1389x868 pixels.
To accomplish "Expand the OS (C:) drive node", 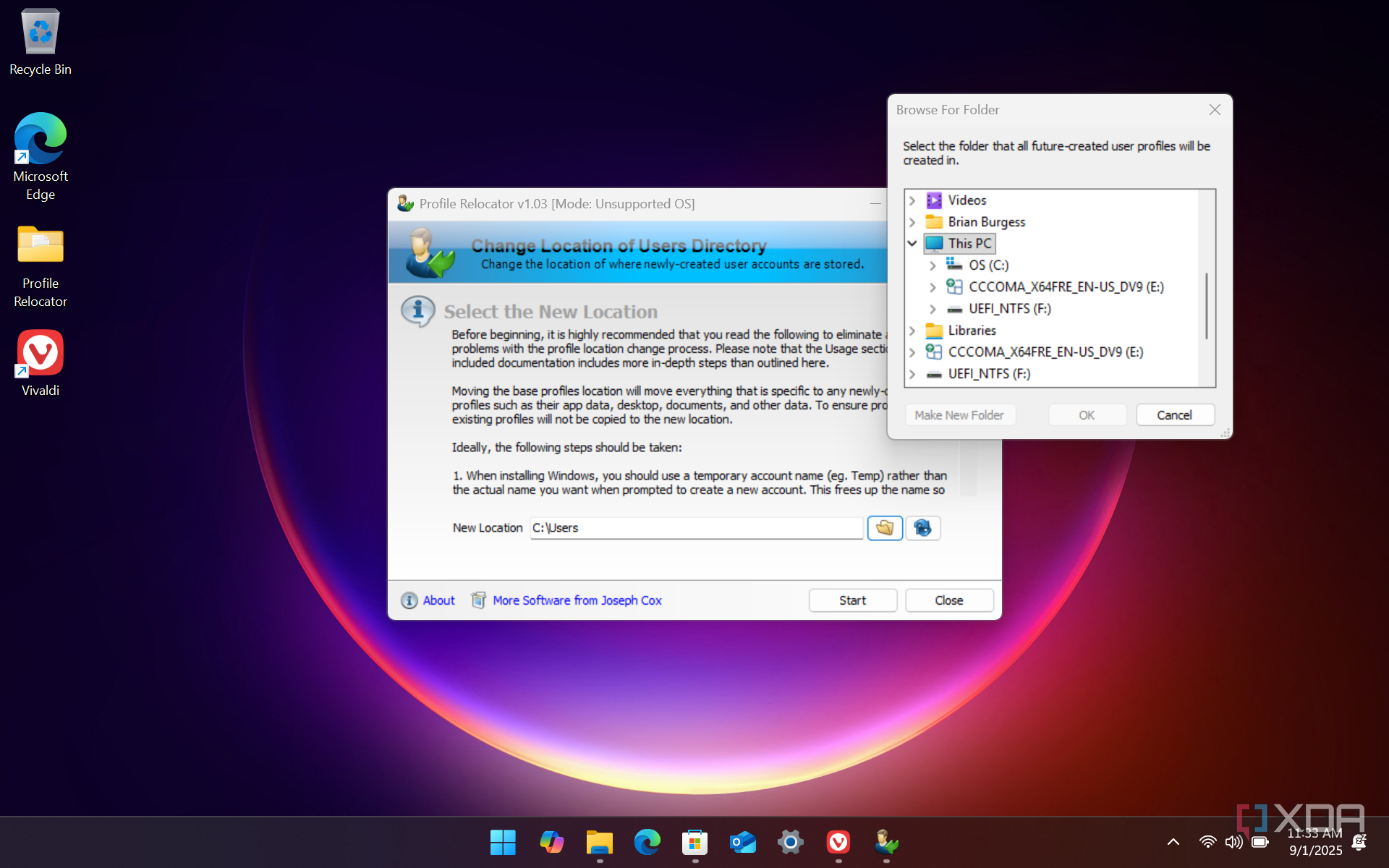I will tap(933, 265).
